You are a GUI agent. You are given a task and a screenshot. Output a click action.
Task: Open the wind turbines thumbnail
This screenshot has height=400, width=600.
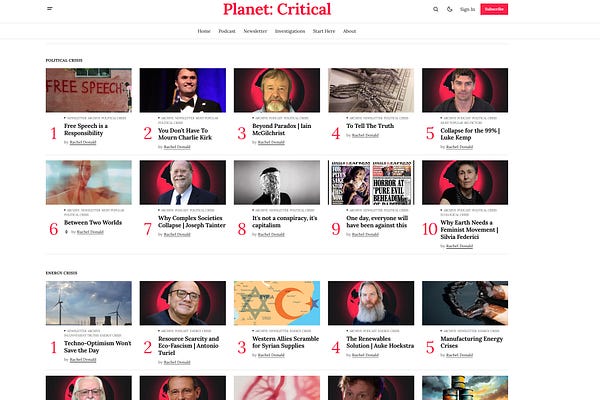coord(89,303)
